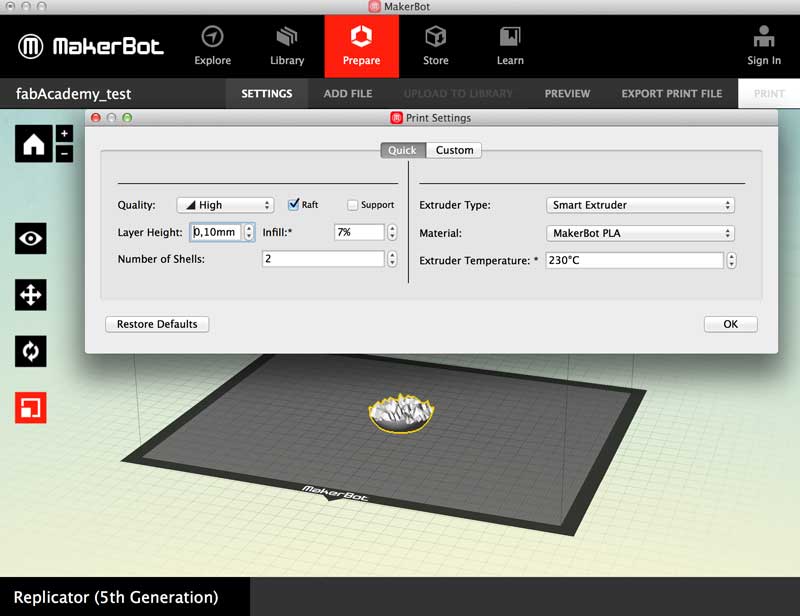Adjust the Infill stepper arrows
800x616 pixels.
pos(392,232)
